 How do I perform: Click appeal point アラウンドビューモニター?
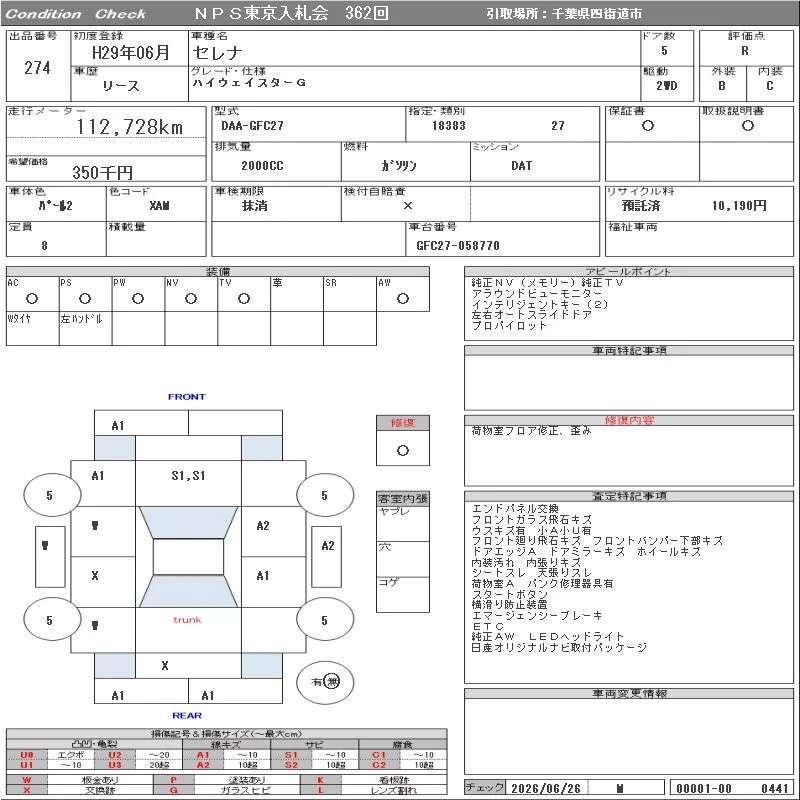point(537,293)
